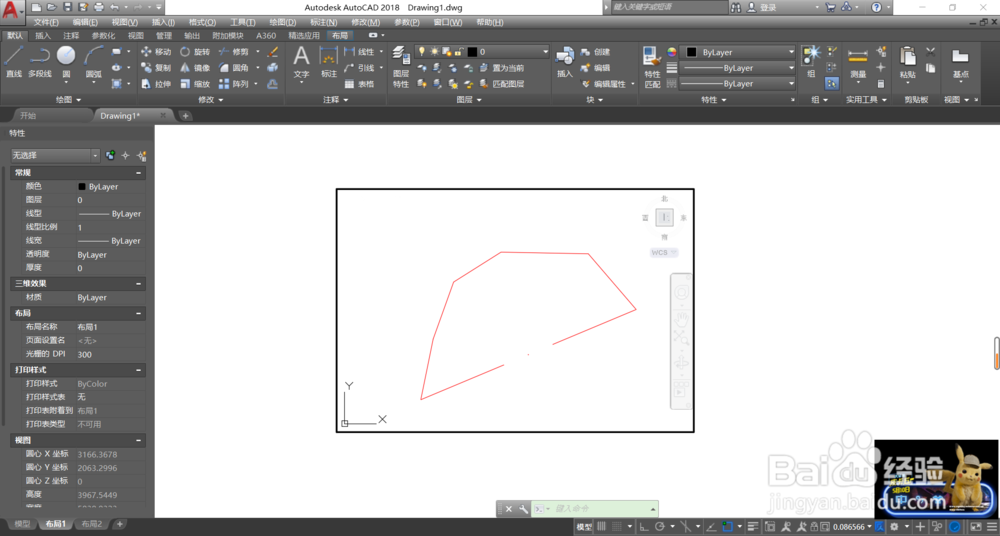This screenshot has width=1000, height=536.
Task: Select the 文字 text tool
Action: click(301, 62)
